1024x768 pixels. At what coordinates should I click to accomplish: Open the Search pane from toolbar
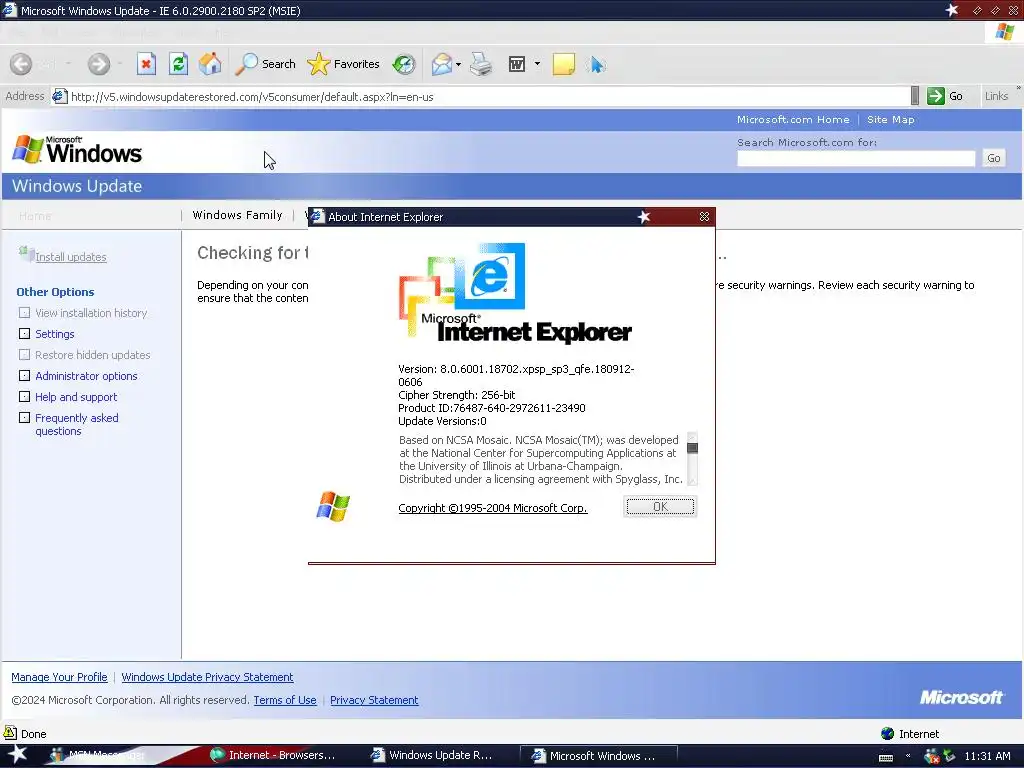point(265,64)
